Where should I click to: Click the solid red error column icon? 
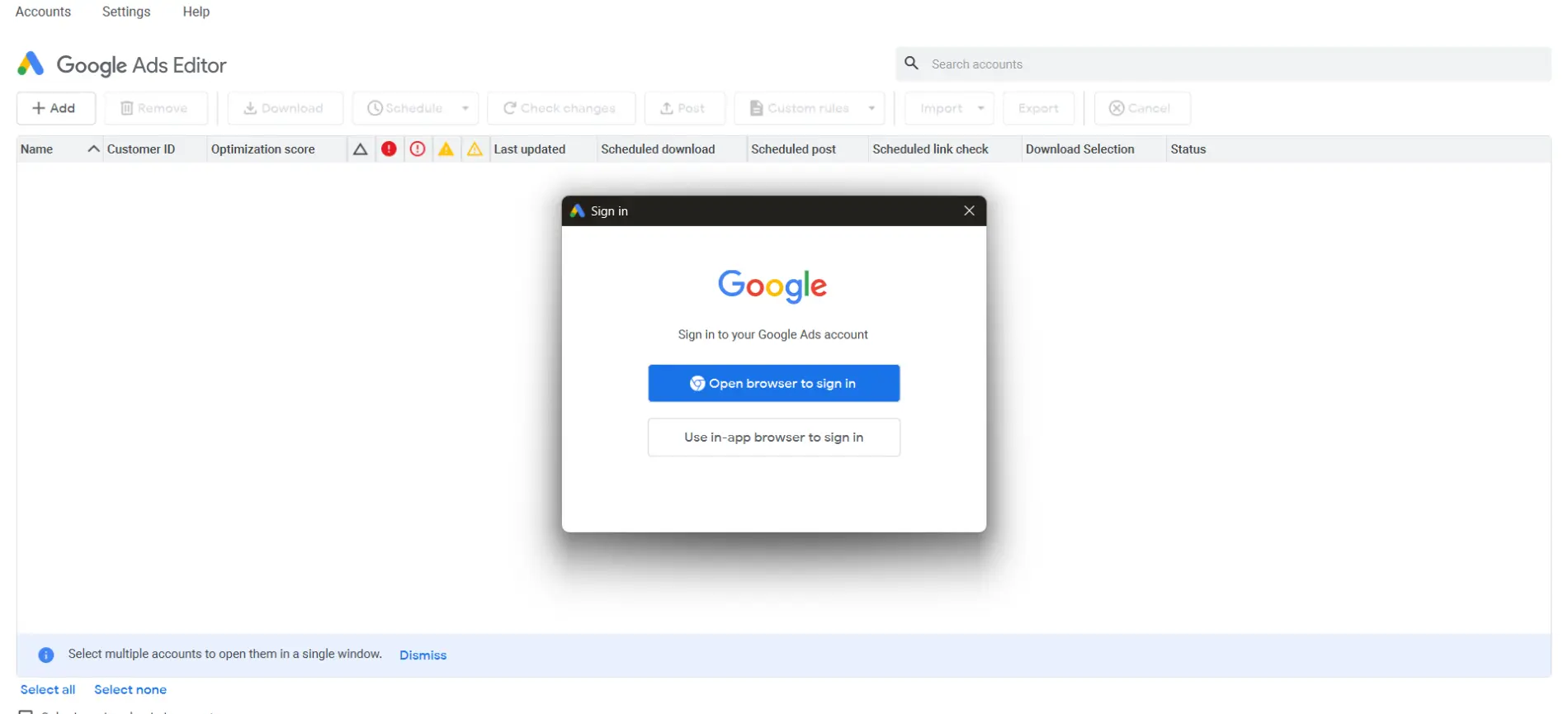(389, 149)
